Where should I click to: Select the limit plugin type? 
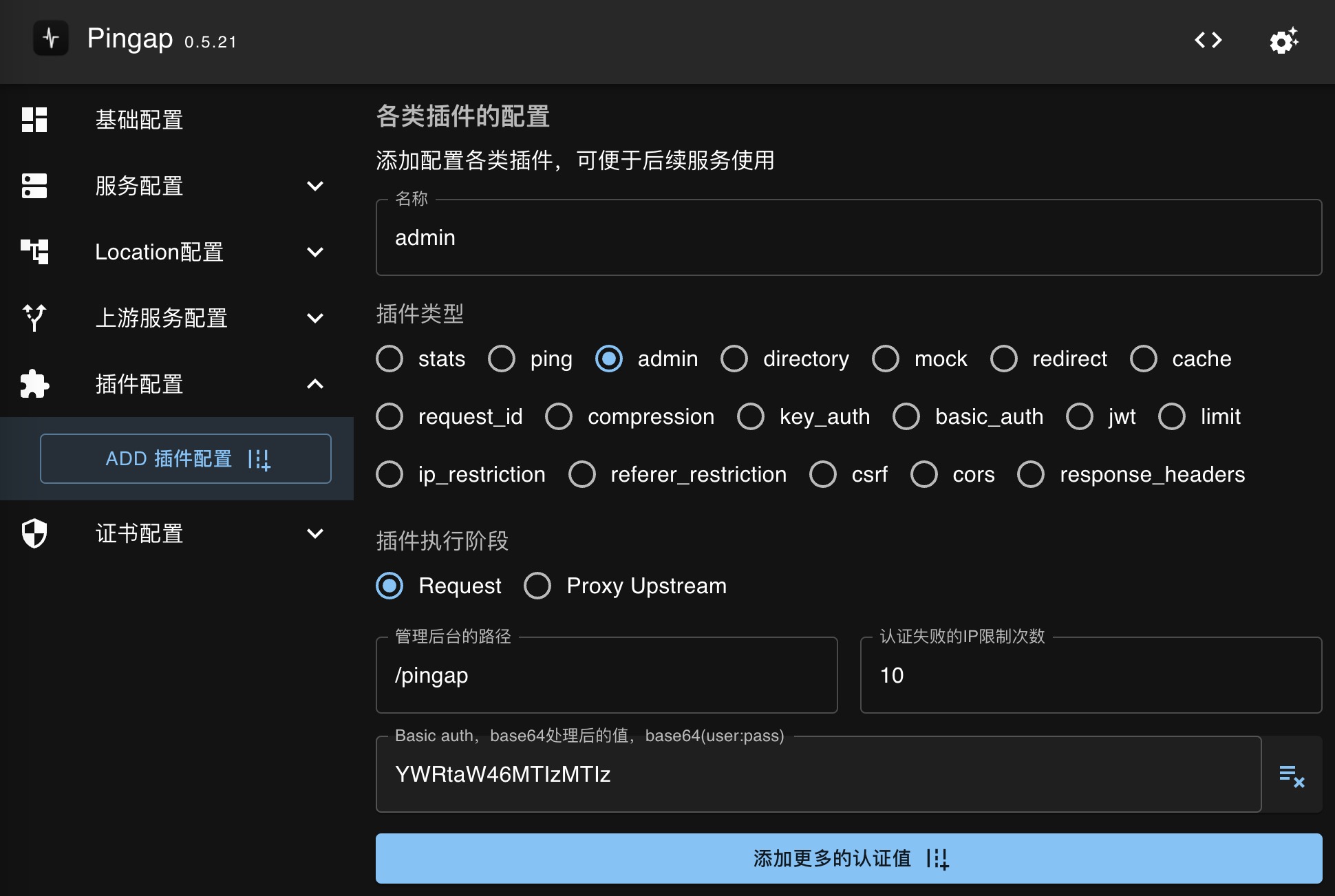pos(1172,416)
